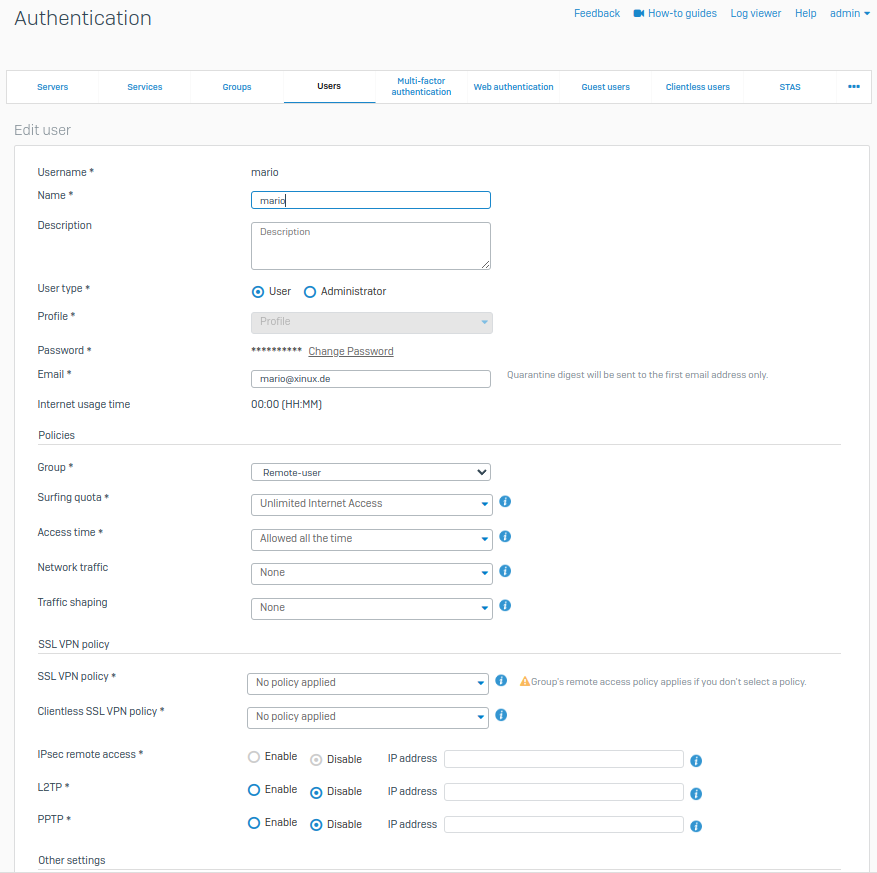This screenshot has width=877, height=873.
Task: Open the more tabs ellipsis menu
Action: pyautogui.click(x=854, y=87)
